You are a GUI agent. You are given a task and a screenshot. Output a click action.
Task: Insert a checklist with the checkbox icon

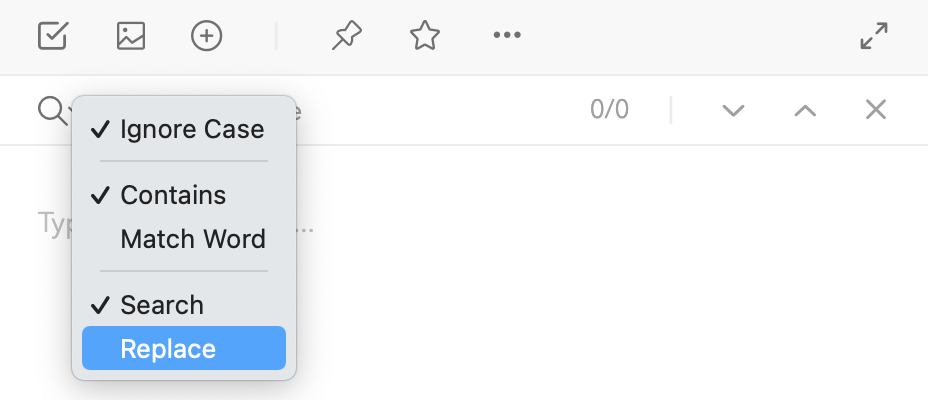(53, 36)
